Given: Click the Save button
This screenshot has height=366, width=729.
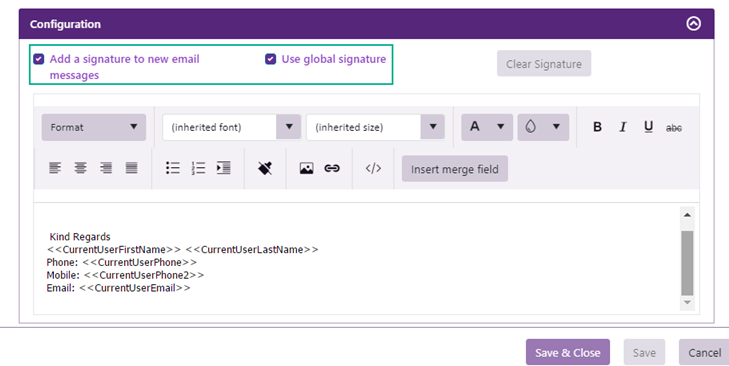Looking at the screenshot, I should 644,352.
